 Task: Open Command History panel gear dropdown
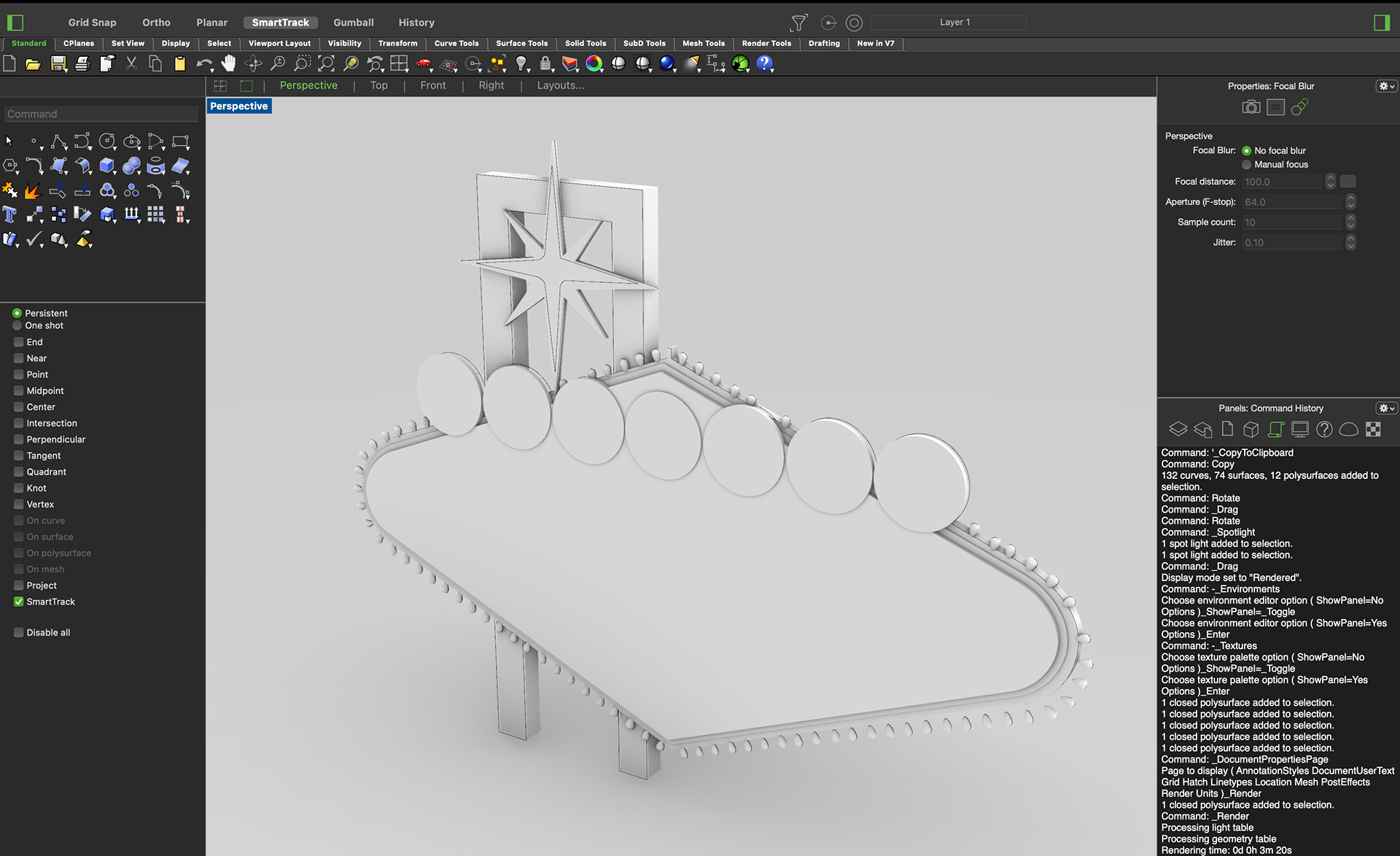pyautogui.click(x=1386, y=408)
